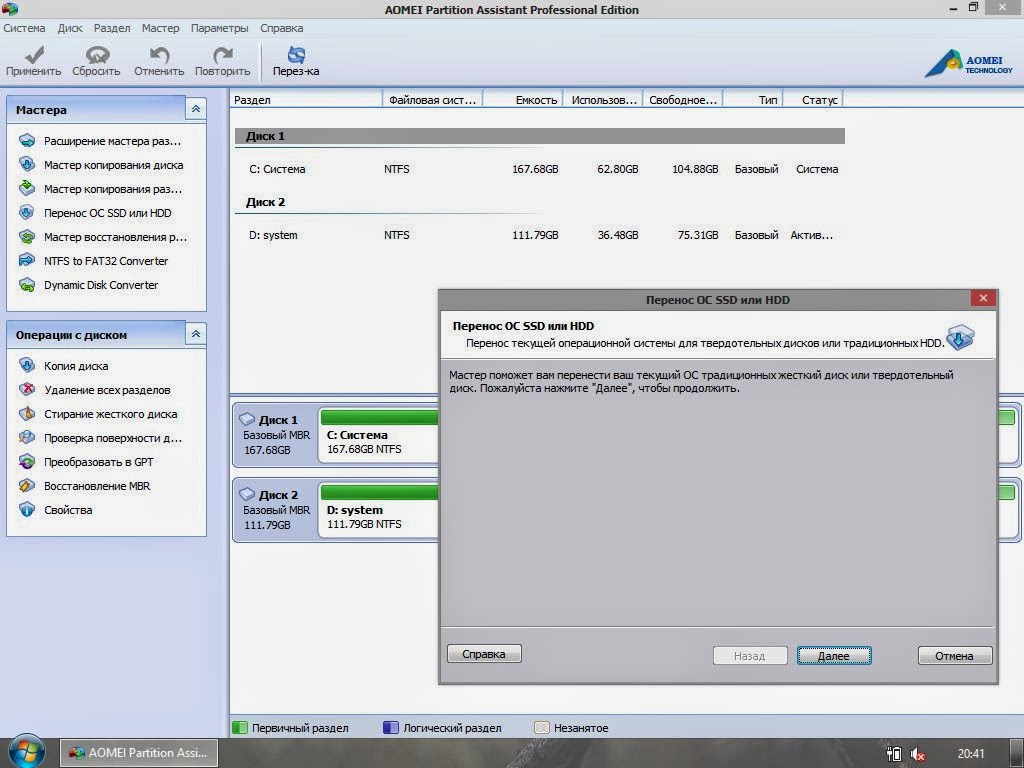Click Отмена button in migration dialog

955,656
